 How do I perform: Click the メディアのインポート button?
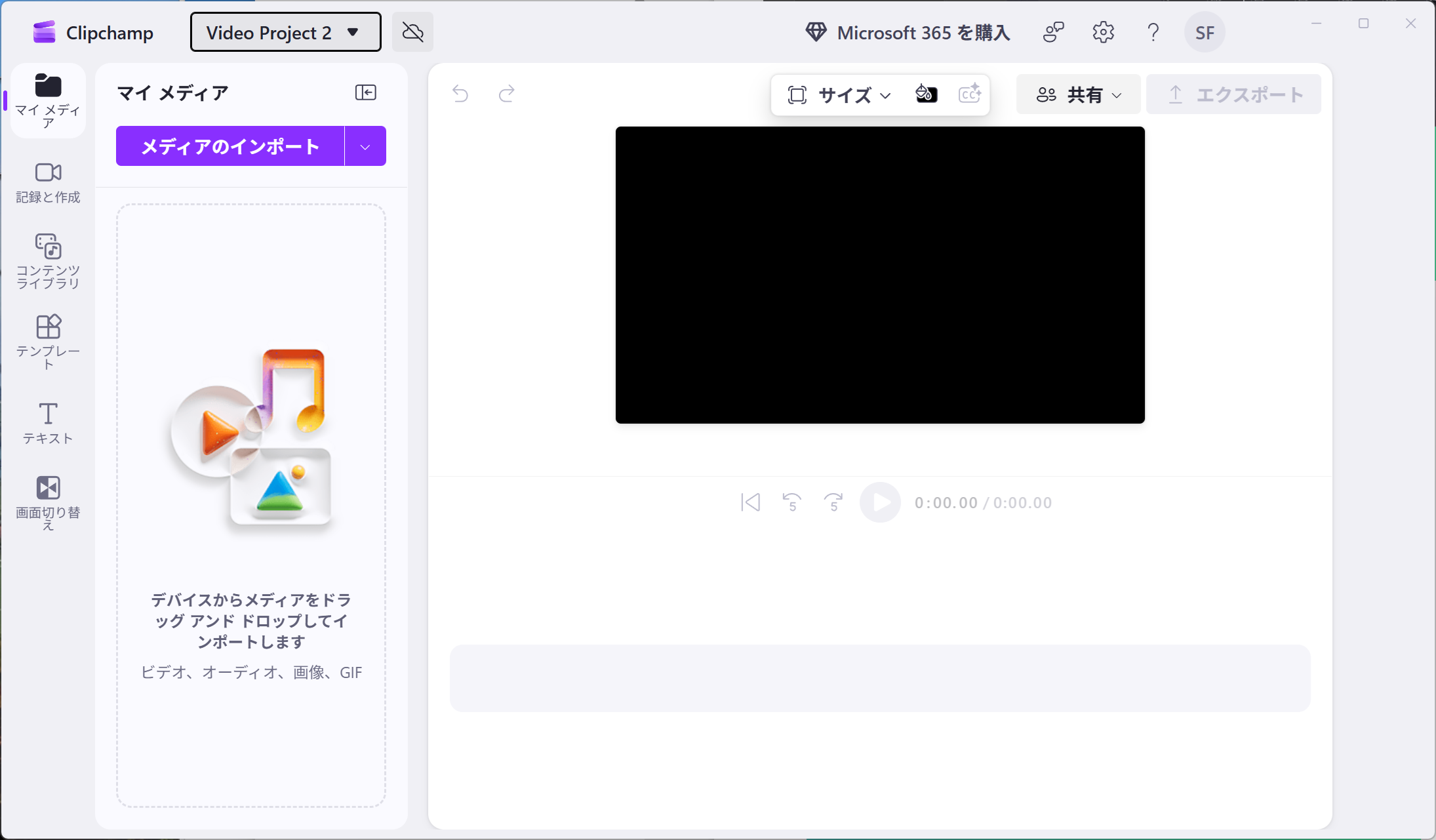point(230,146)
